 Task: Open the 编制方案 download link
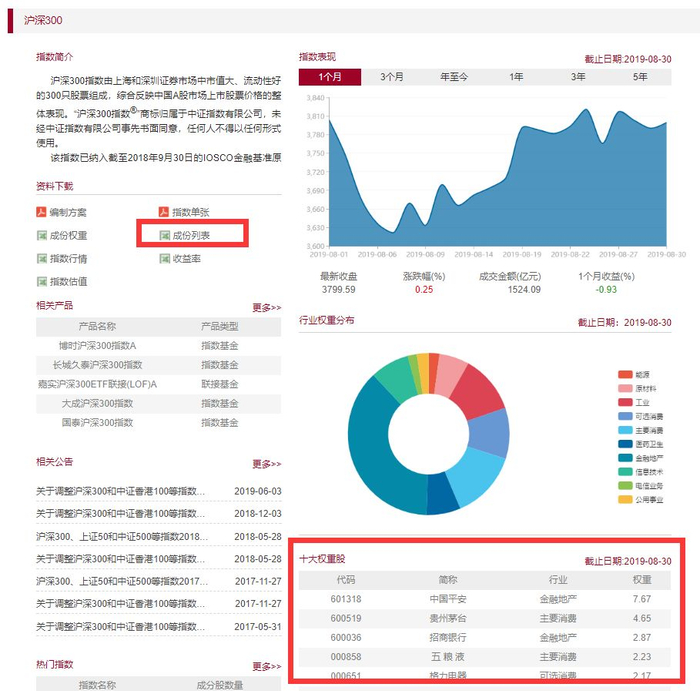pyautogui.click(x=68, y=212)
